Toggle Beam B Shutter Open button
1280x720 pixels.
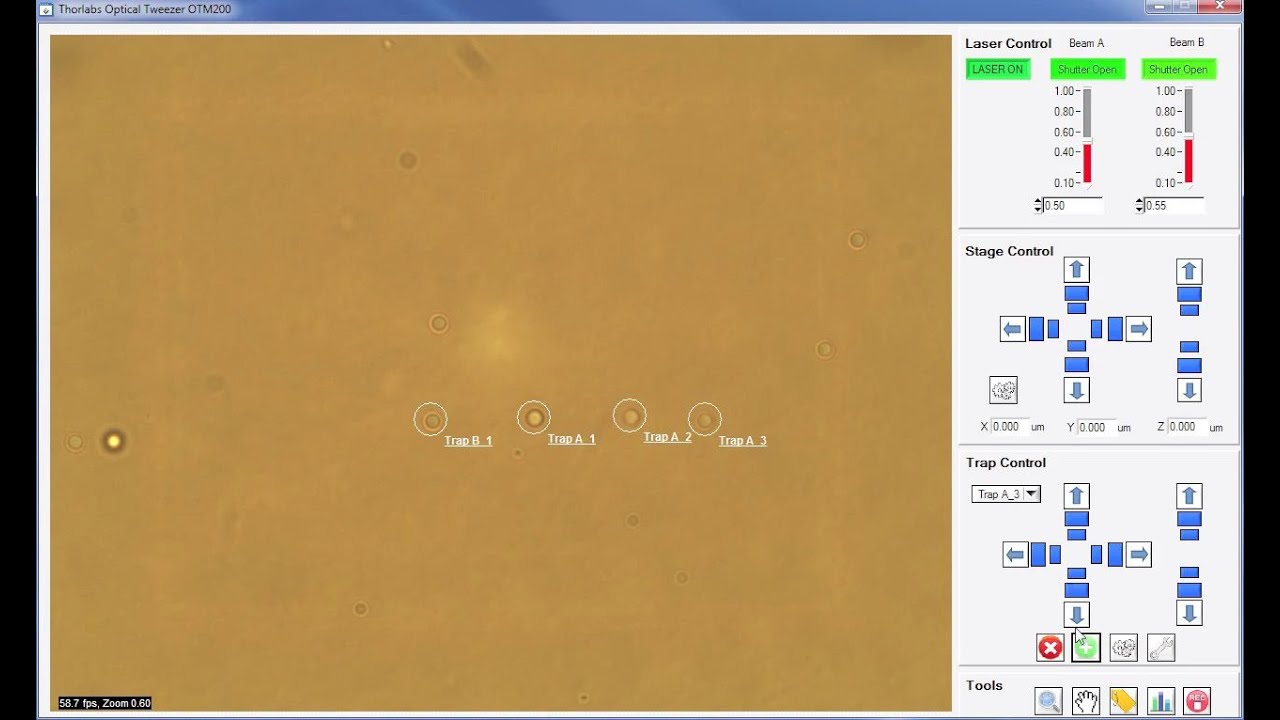coord(1178,69)
